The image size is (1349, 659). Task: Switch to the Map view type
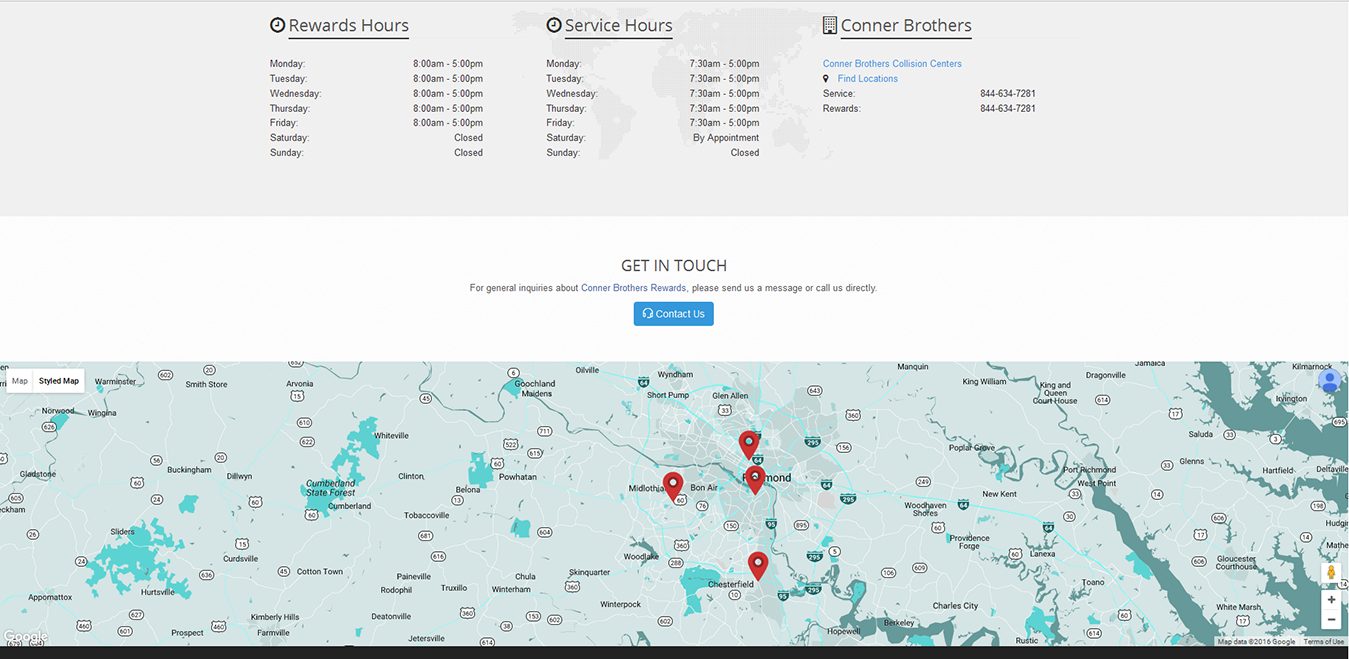(20, 381)
